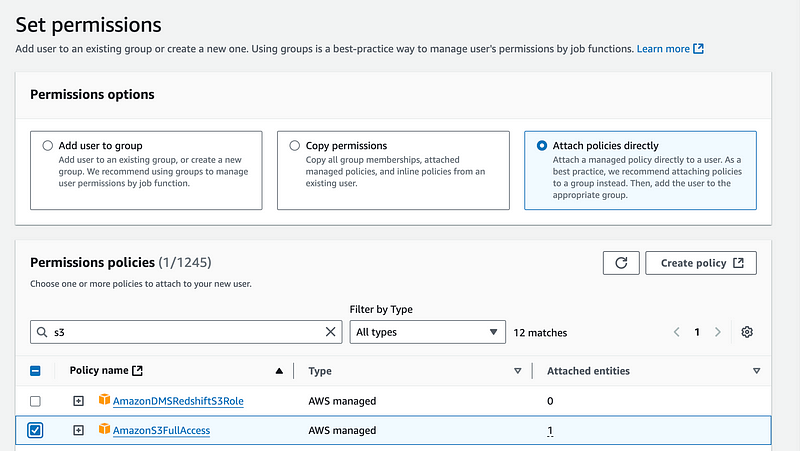The height and width of the screenshot is (451, 800).
Task: Click the refresh policies icon button
Action: (621, 263)
